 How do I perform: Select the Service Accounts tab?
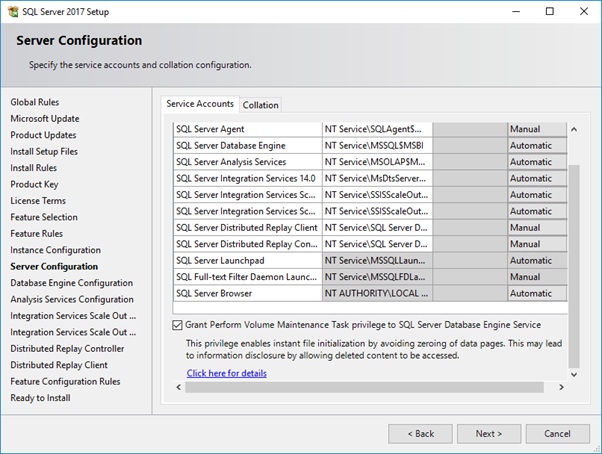click(200, 104)
